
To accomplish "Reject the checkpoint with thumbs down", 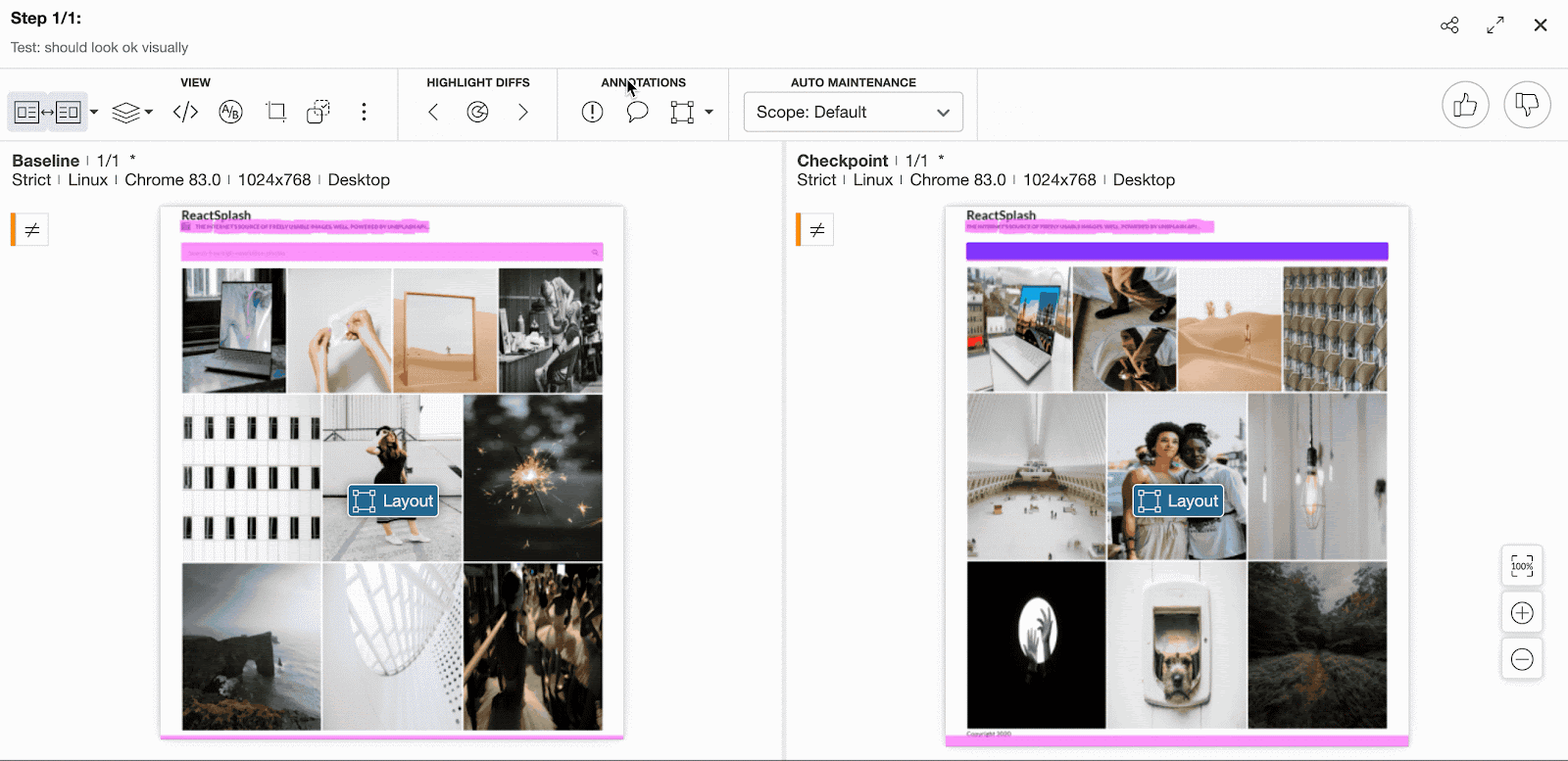I will tap(1526, 105).
